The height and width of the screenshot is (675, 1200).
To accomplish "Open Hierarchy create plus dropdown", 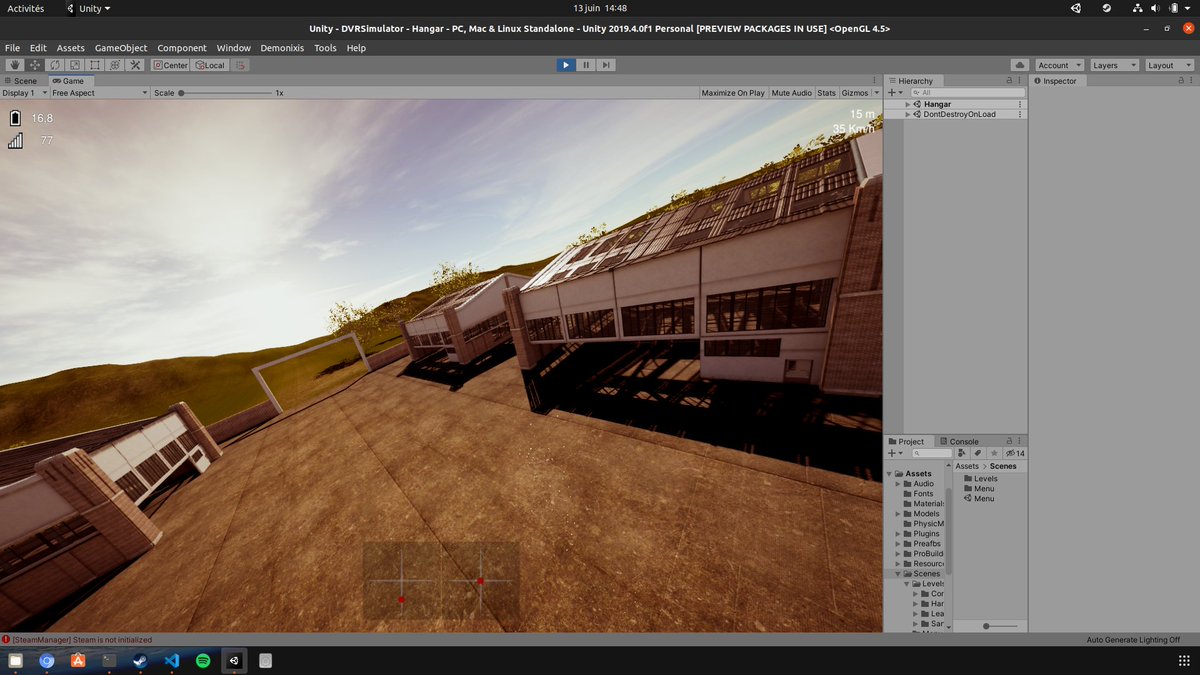I will 895,92.
